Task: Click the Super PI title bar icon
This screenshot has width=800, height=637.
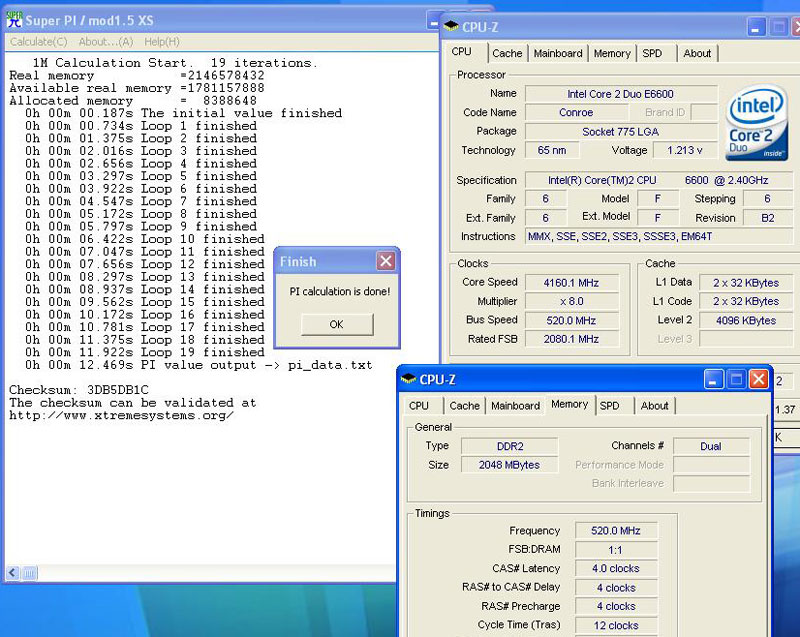Action: (x=14, y=20)
